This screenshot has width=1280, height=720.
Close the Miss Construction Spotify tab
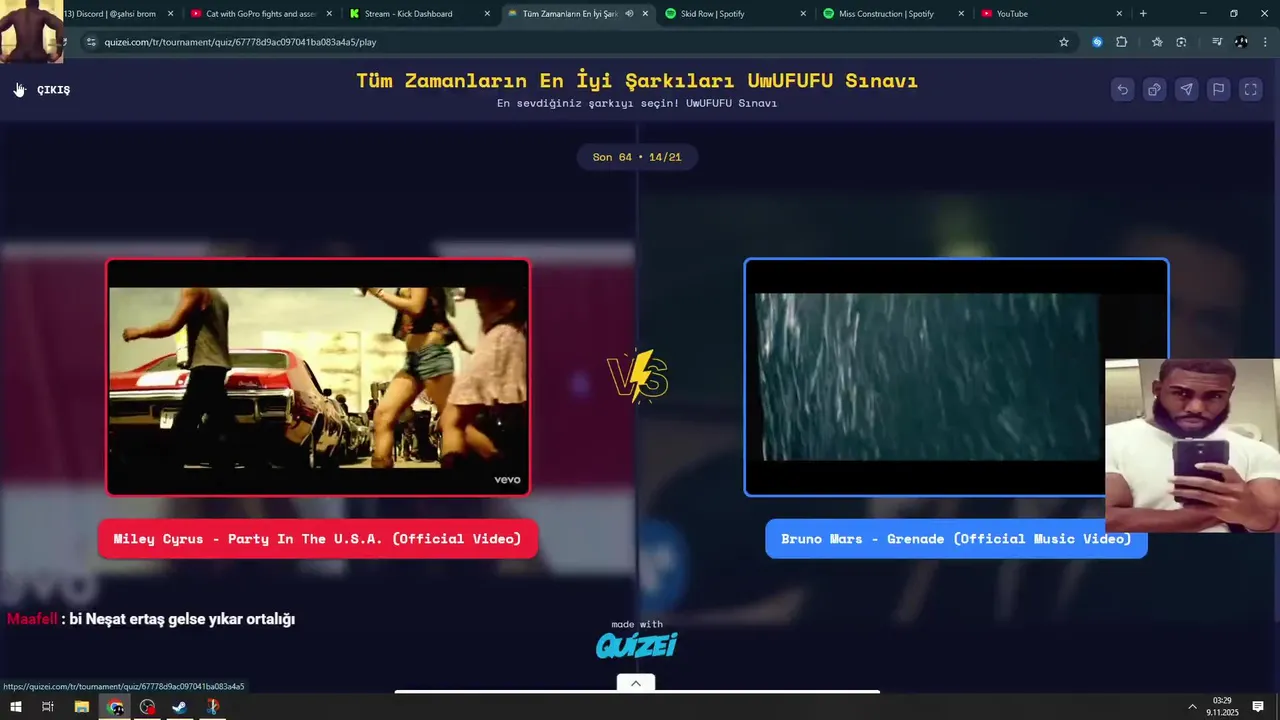[961, 14]
